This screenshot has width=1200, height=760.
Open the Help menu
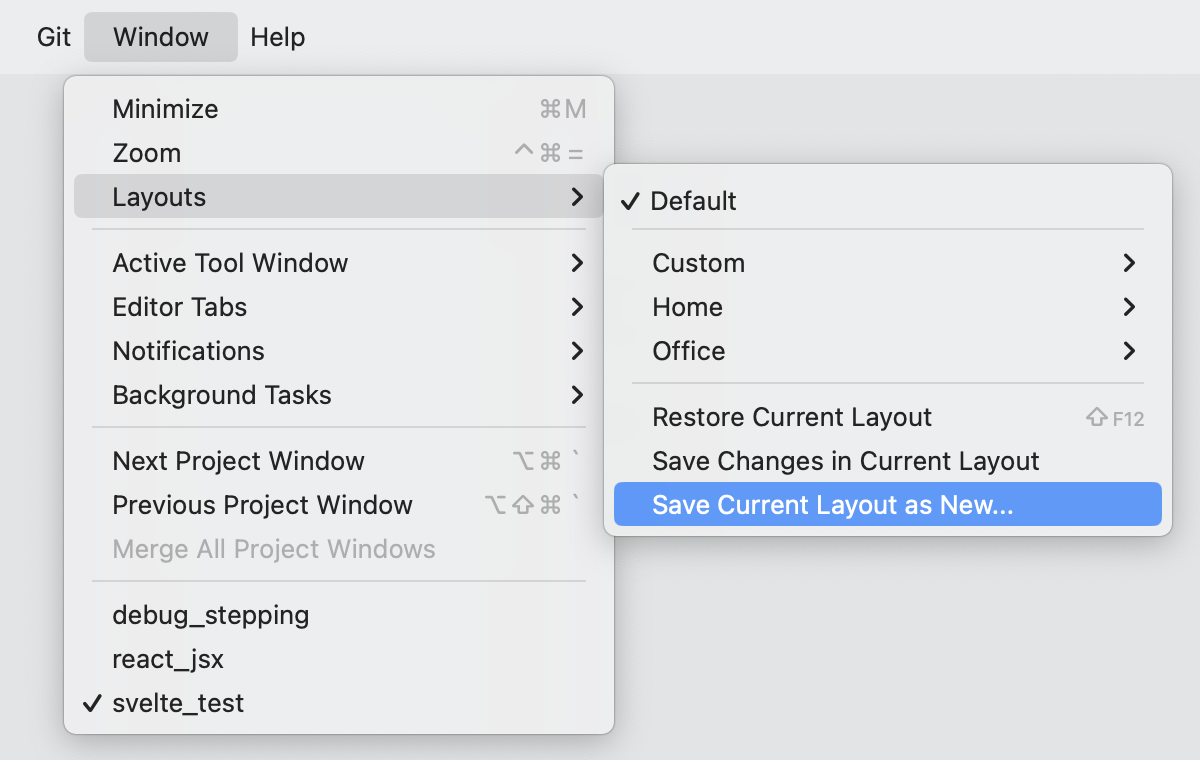(x=277, y=36)
